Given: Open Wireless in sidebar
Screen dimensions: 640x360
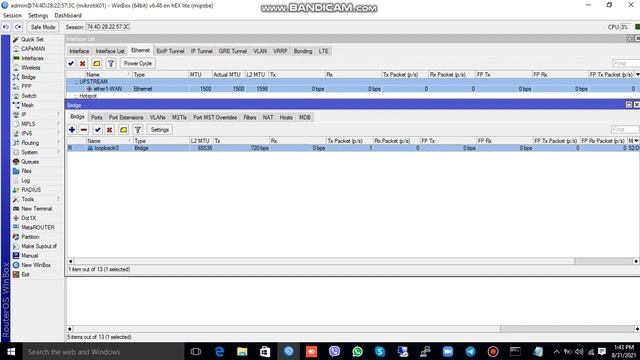Looking at the screenshot, I should click(31, 68).
